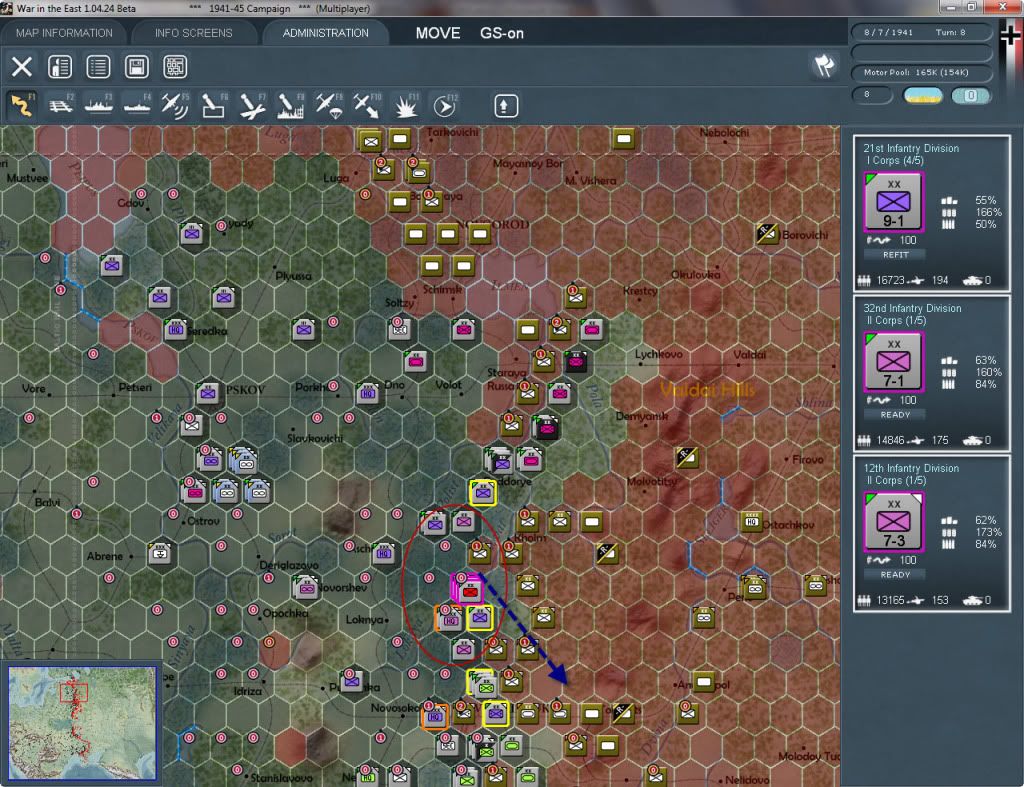This screenshot has height=787, width=1024.
Task: Click the '21st Infantry Division' unit name
Action: click(x=911, y=148)
